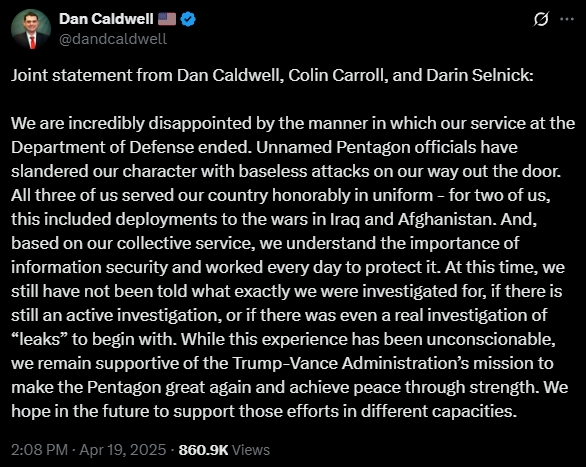Open the @dandcaldwell handle link

pos(113,39)
